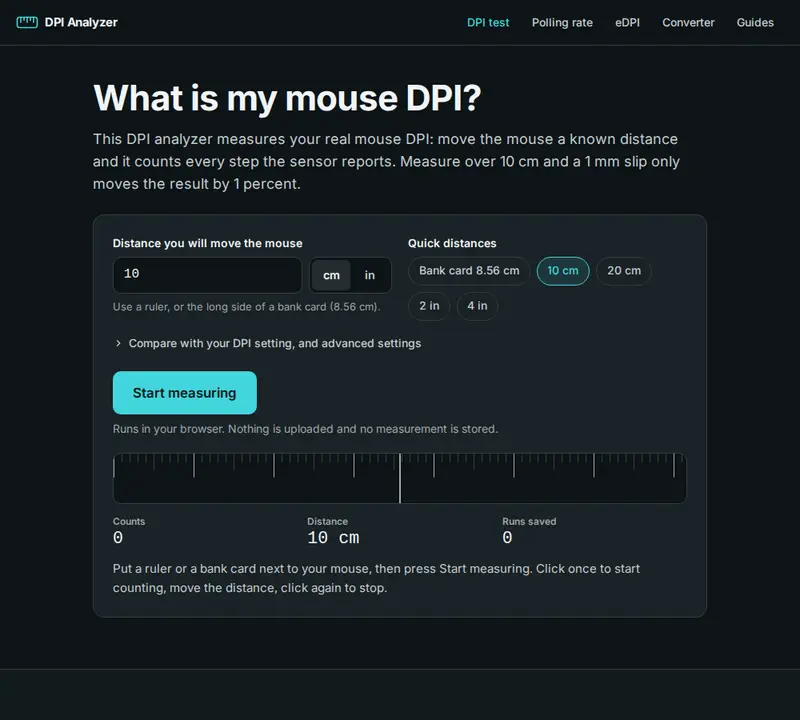Choose the 4 in quick distance
Screen dimensions: 800x720
tap(477, 306)
